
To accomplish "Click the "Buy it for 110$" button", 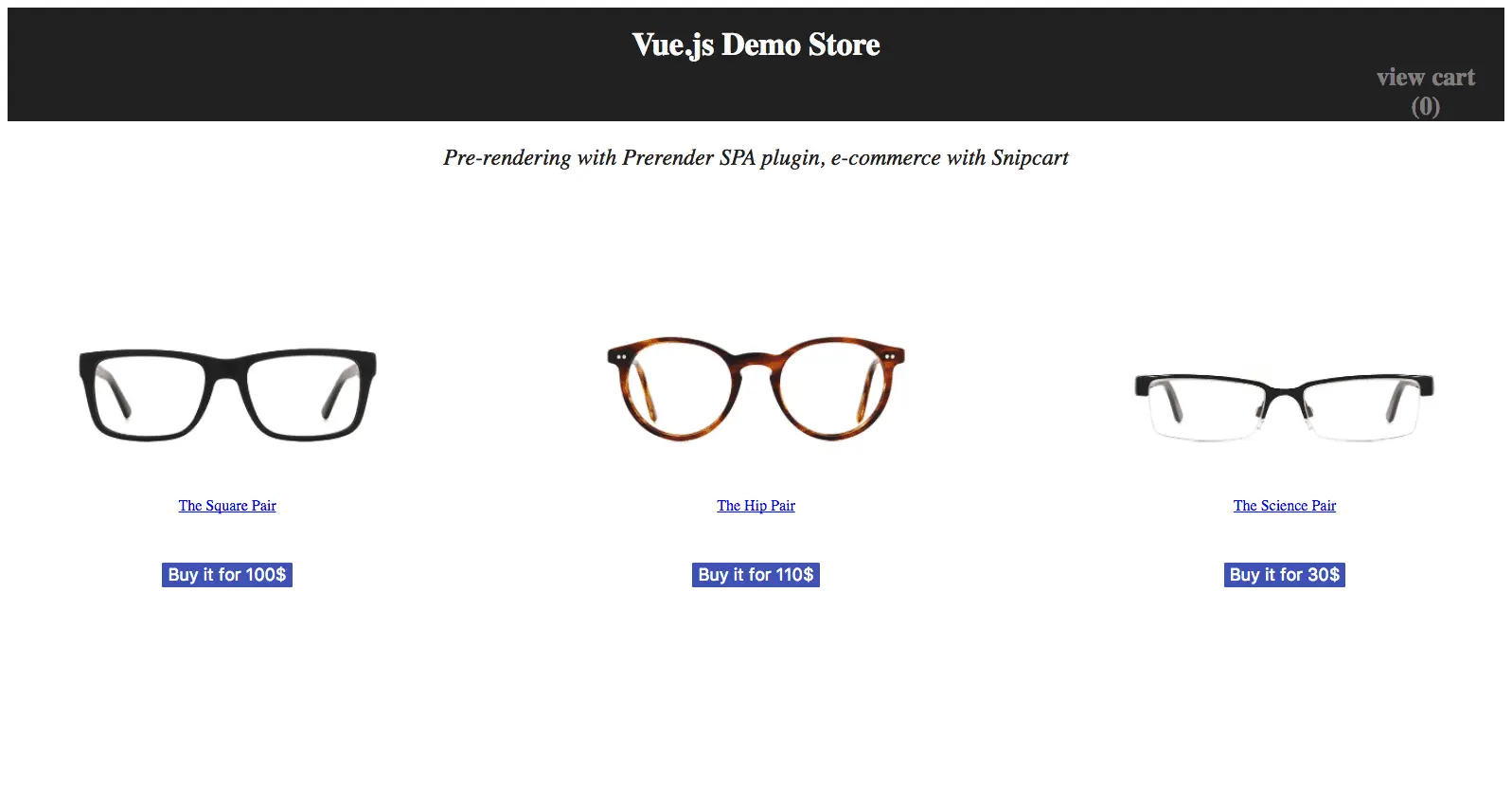I will click(756, 574).
